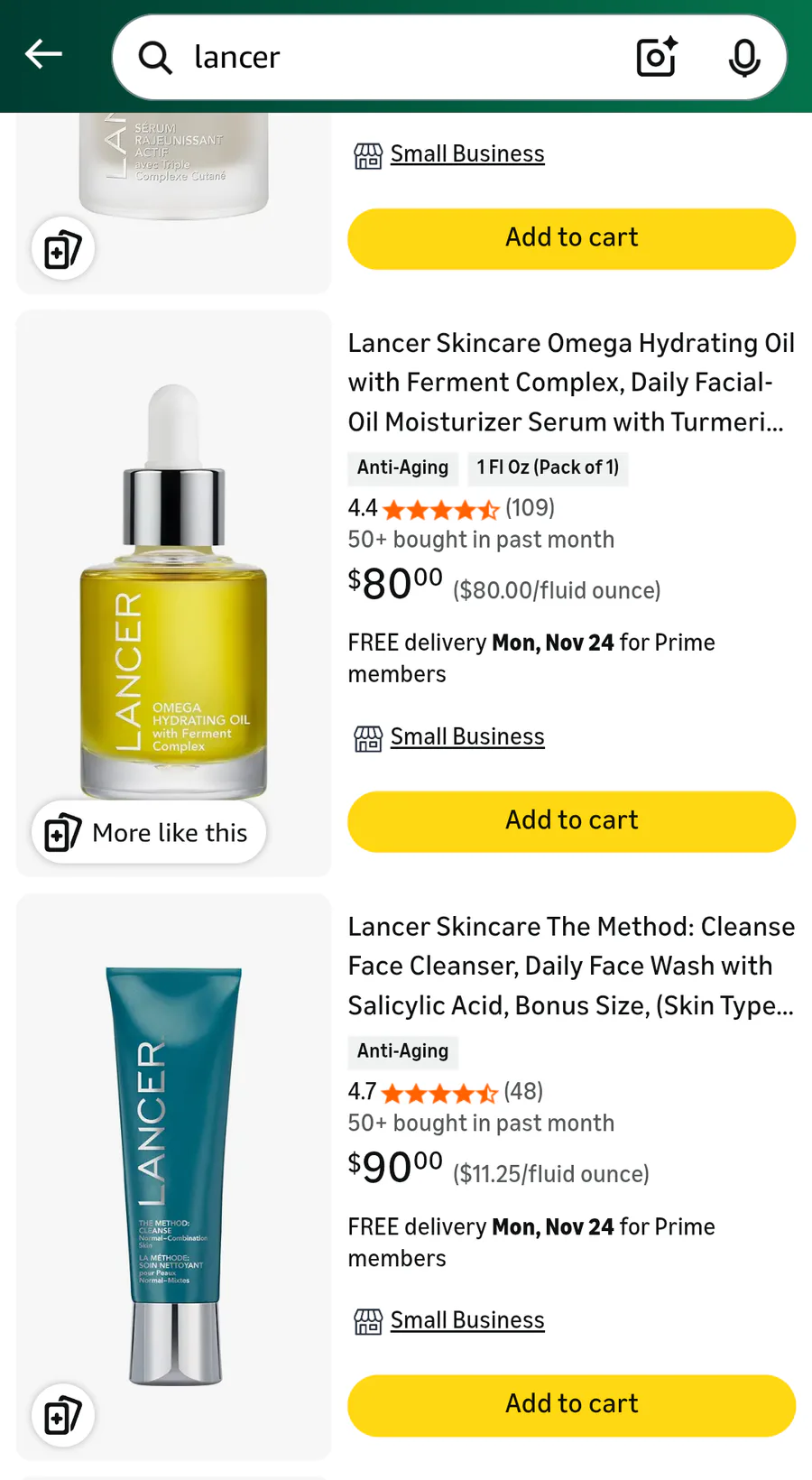The height and width of the screenshot is (1480, 812).
Task: View the blue Lancer cleanser tube image
Action: [173, 1177]
